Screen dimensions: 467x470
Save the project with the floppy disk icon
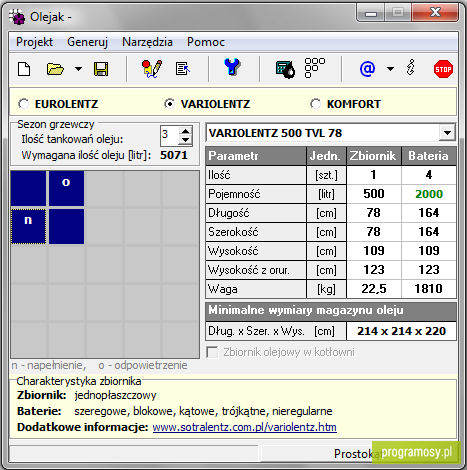point(101,69)
